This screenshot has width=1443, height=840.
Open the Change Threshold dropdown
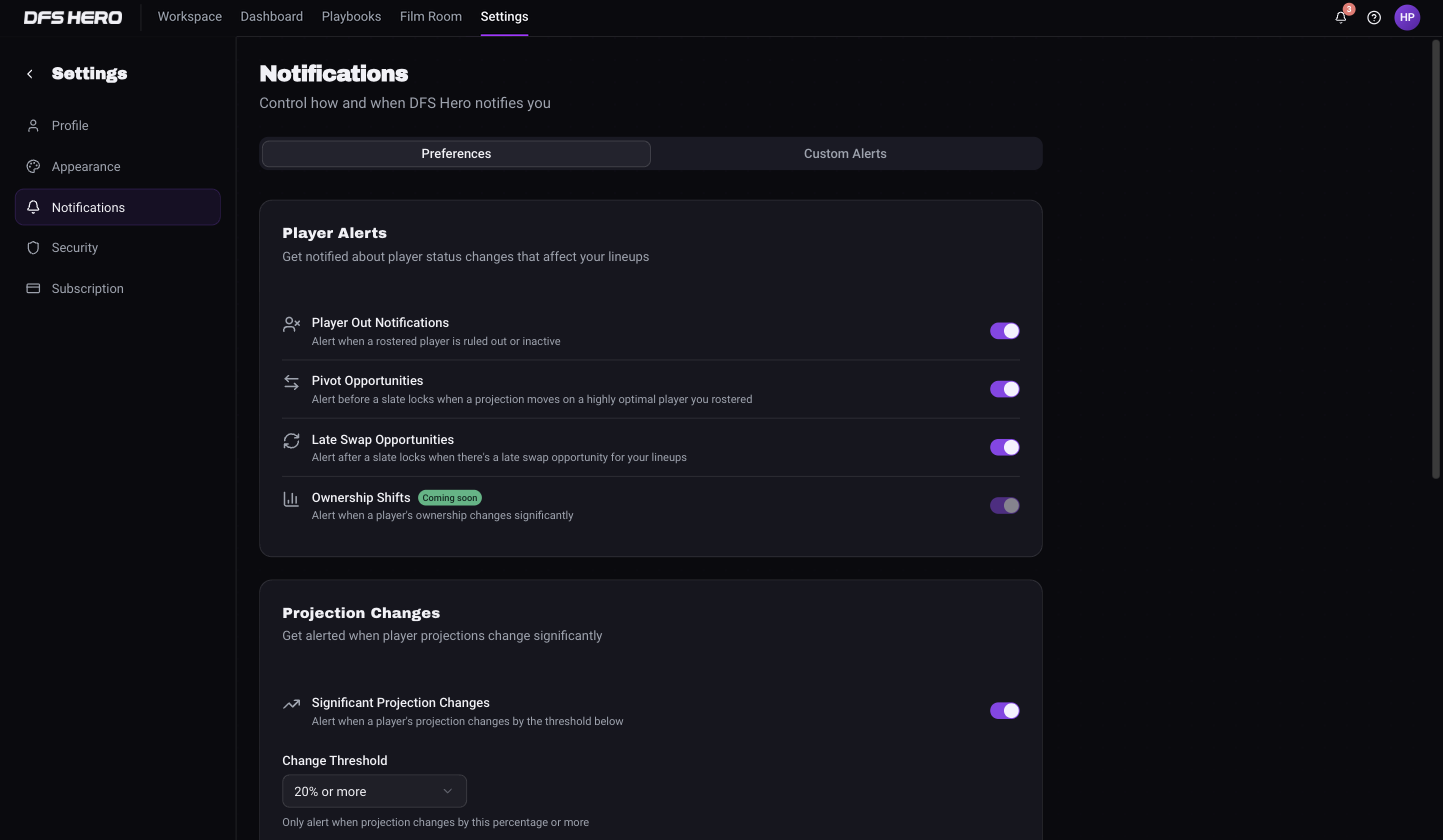374,791
